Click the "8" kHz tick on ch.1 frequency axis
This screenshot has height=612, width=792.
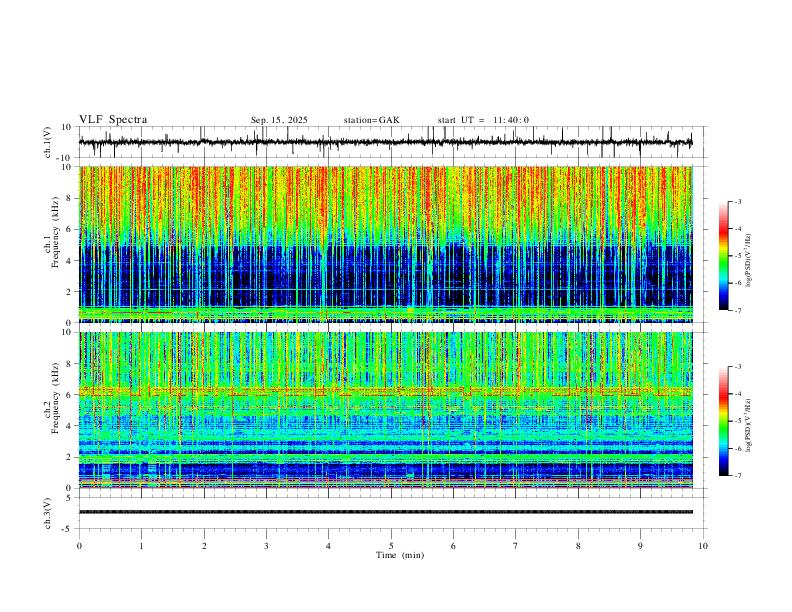point(70,198)
